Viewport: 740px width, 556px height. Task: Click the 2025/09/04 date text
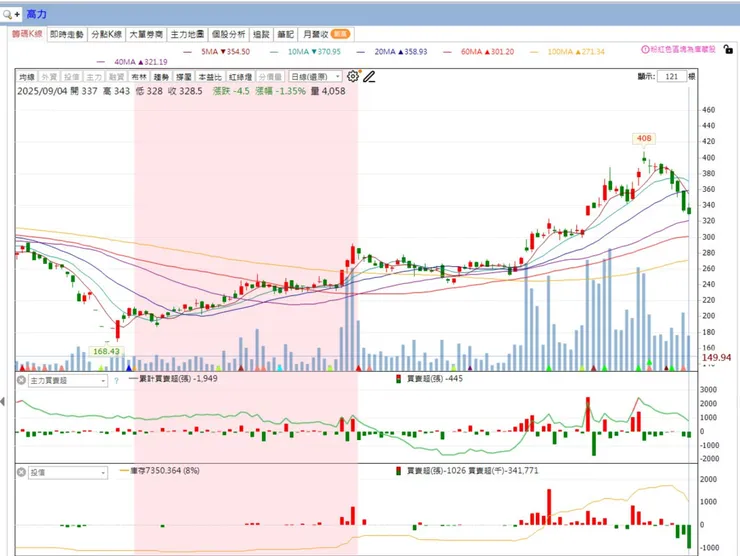[42, 91]
